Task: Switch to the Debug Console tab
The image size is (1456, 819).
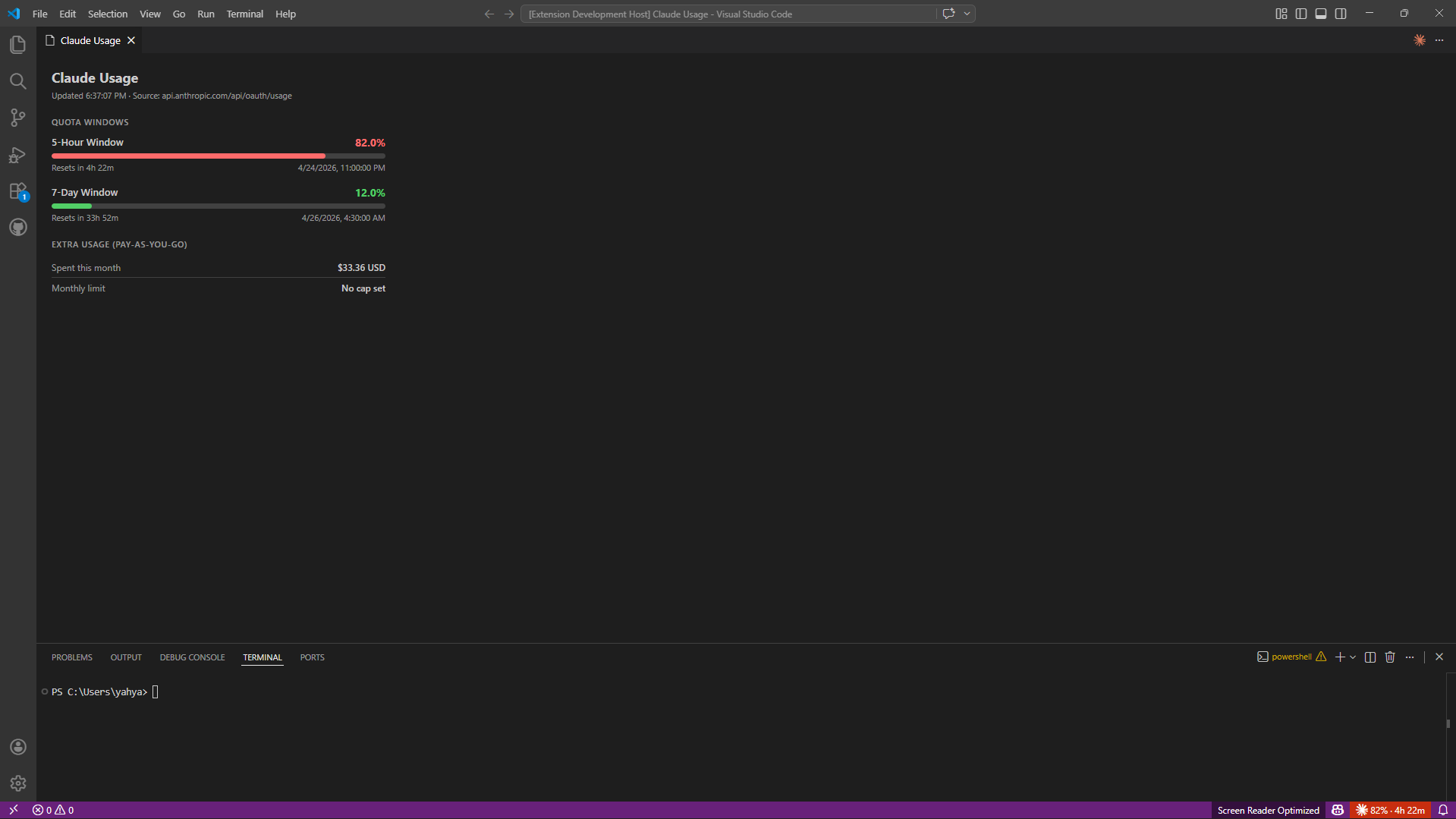Action: pos(192,657)
